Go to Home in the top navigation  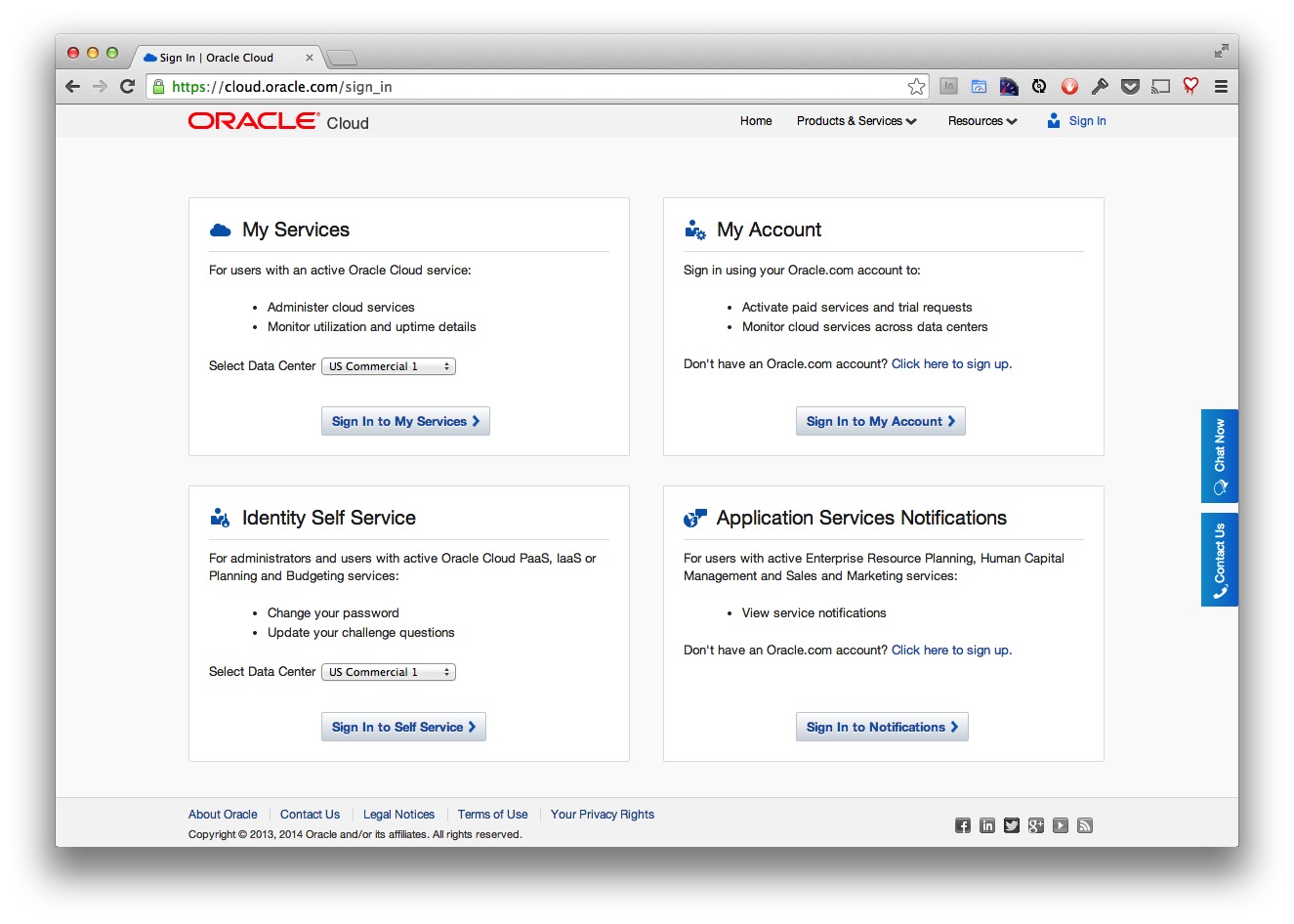tap(756, 121)
